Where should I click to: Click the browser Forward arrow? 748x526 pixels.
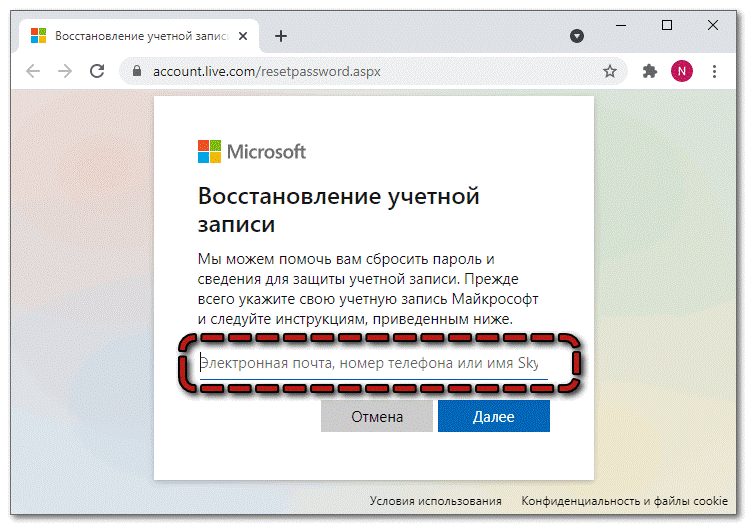(x=65, y=72)
